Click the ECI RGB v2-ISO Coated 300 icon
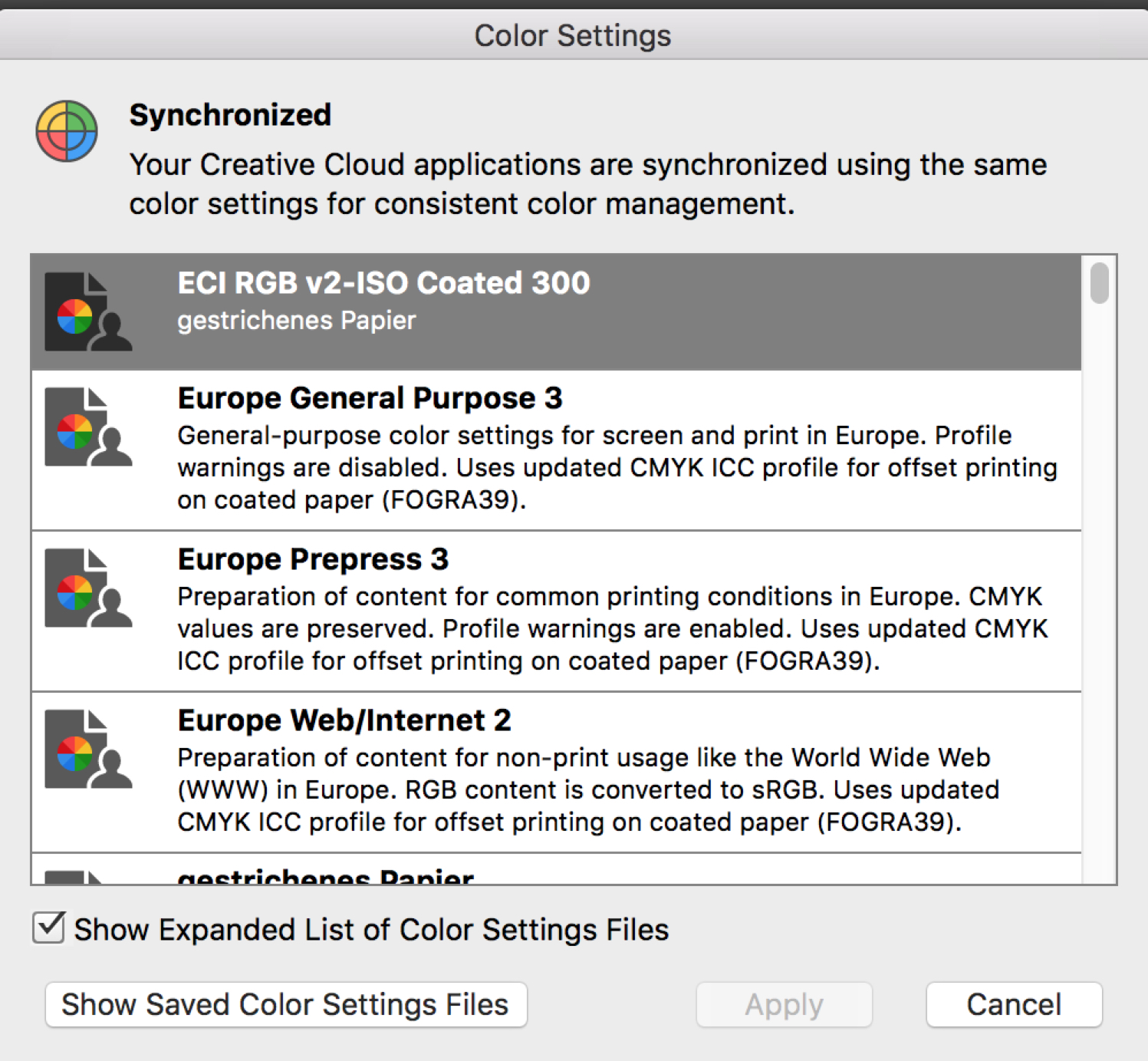 click(87, 311)
